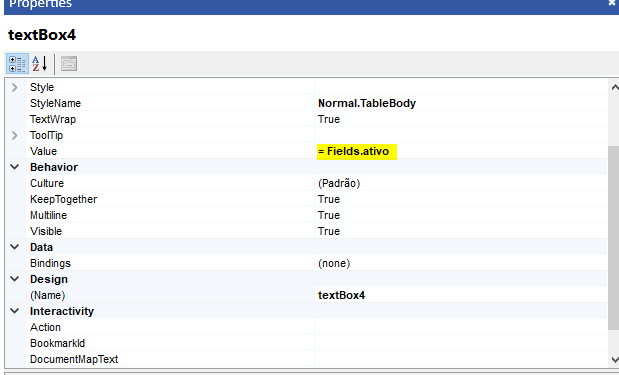Select the Value property label
The image size is (619, 375).
coord(43,151)
